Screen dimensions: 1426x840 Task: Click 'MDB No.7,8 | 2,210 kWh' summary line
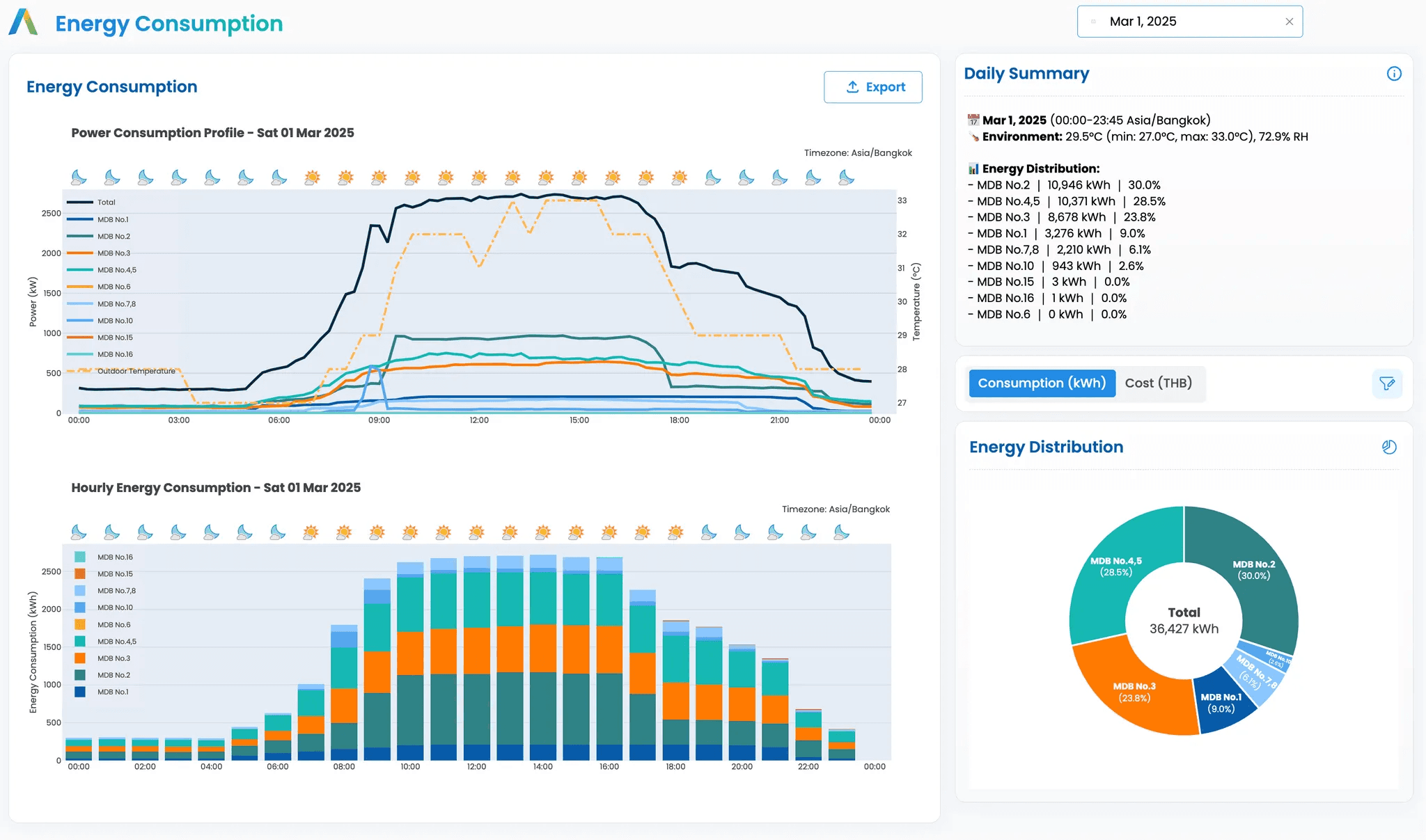[1059, 250]
